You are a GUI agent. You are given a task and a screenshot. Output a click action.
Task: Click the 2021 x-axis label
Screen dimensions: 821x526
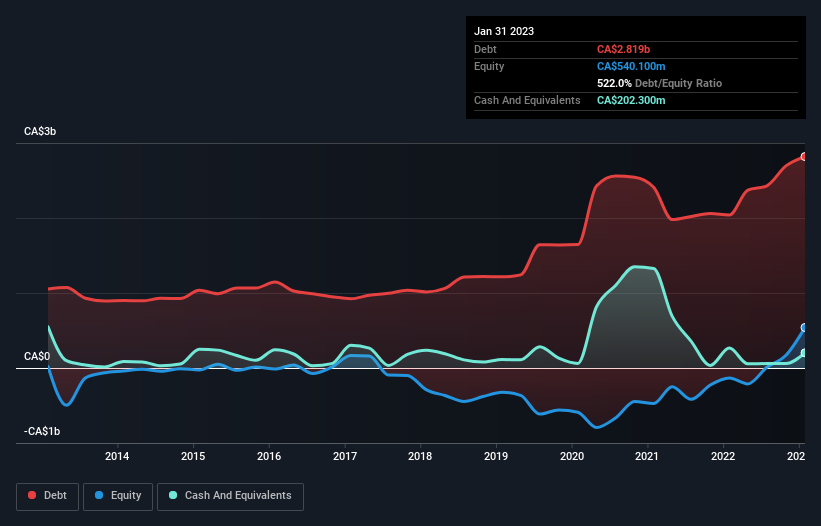(647, 456)
